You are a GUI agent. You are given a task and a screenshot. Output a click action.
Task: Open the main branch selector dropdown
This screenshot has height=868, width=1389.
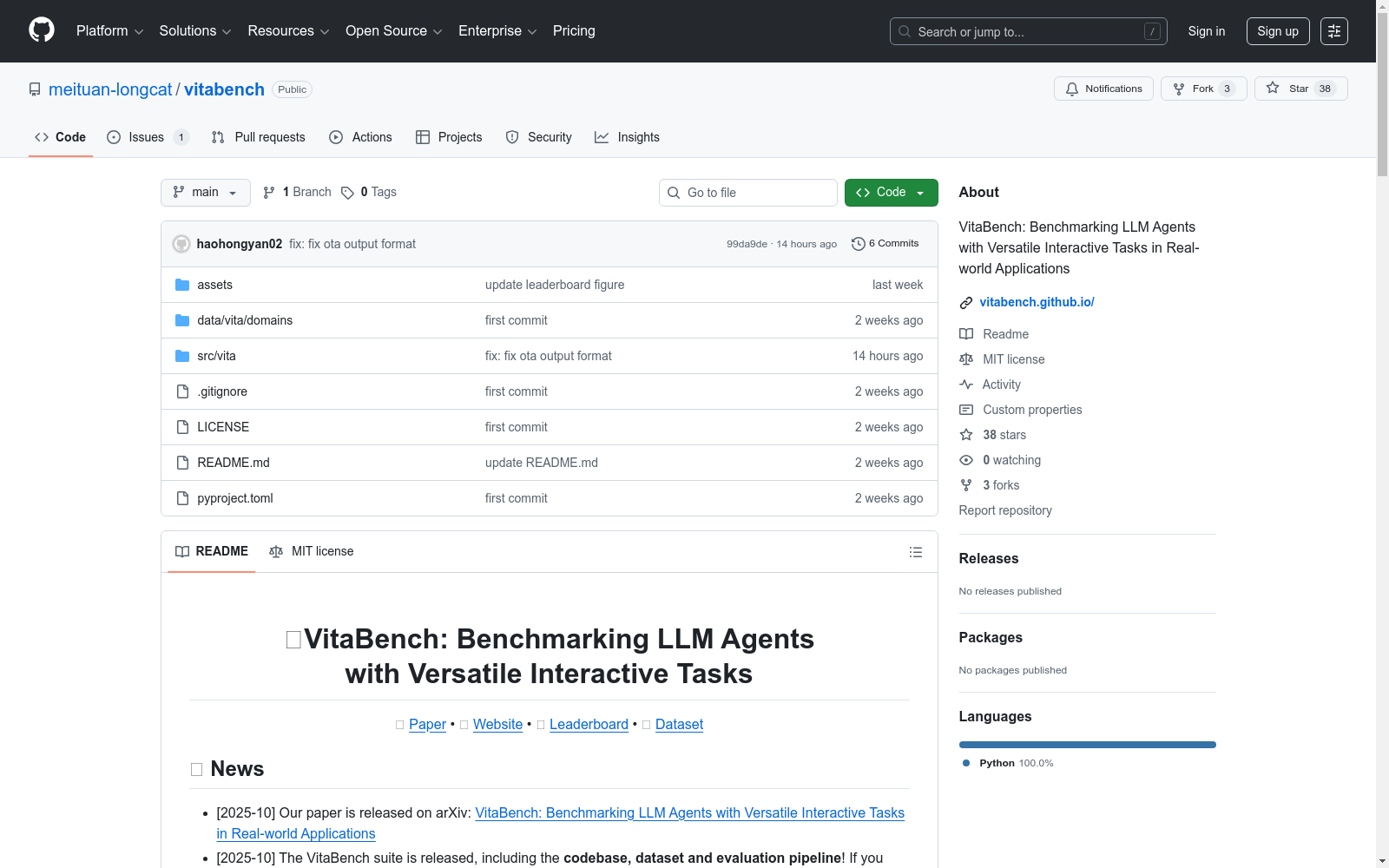coord(206,193)
